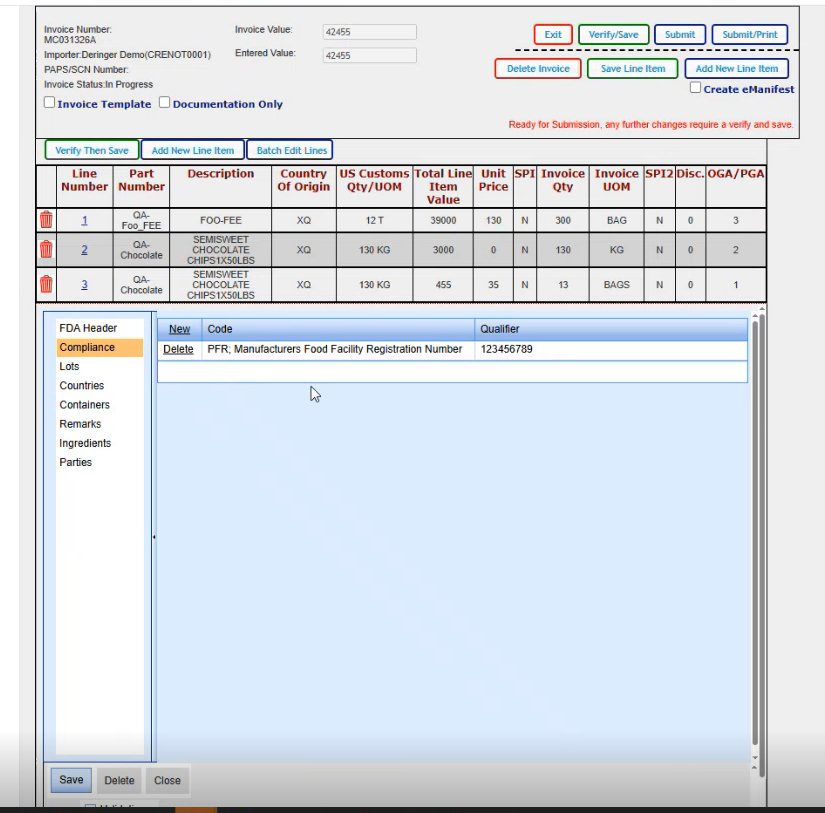Viewport: 825px width, 813px height.
Task: Open the FDA Header section
Action: [x=88, y=328]
